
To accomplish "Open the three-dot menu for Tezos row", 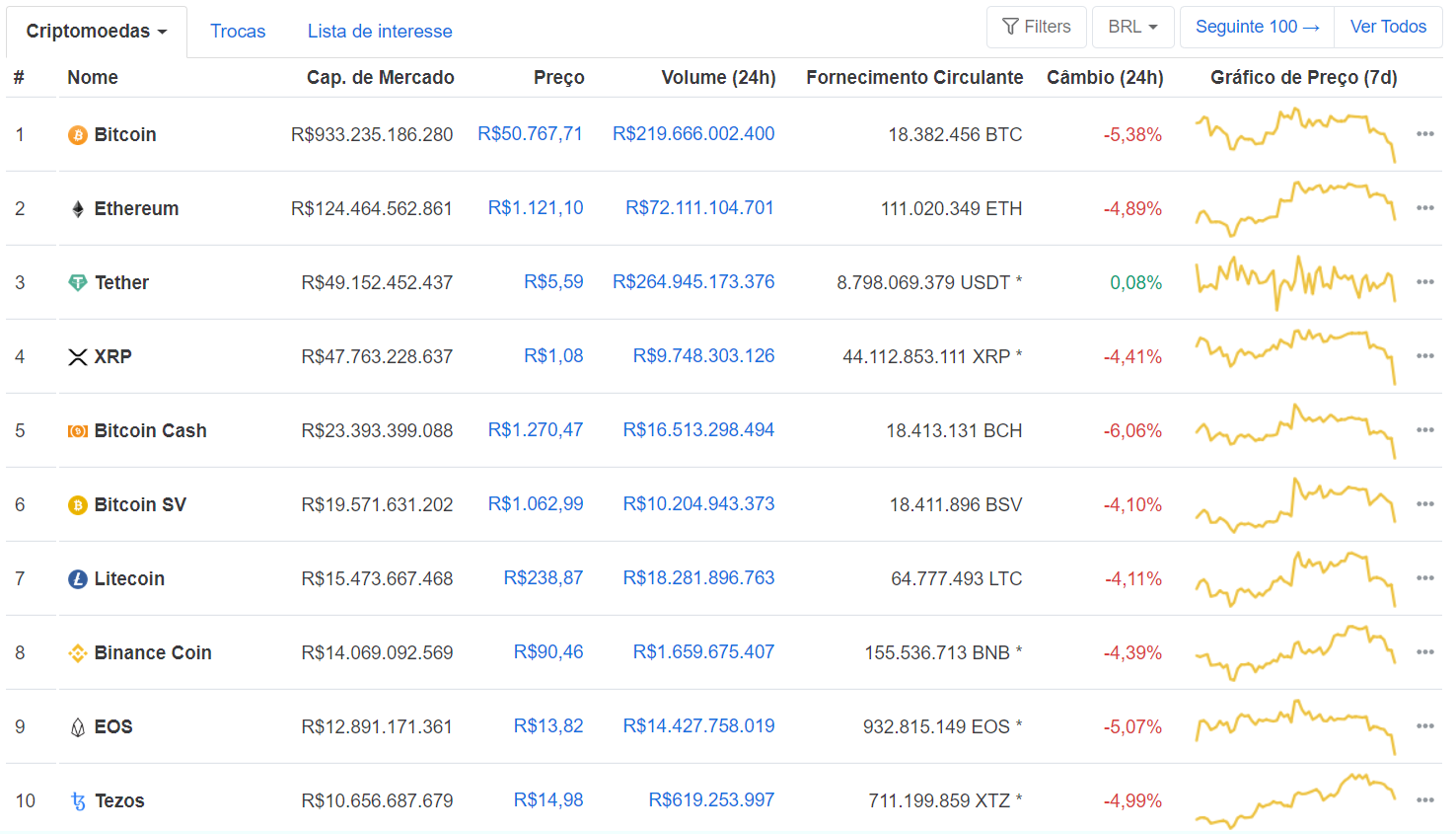I will [x=1424, y=800].
